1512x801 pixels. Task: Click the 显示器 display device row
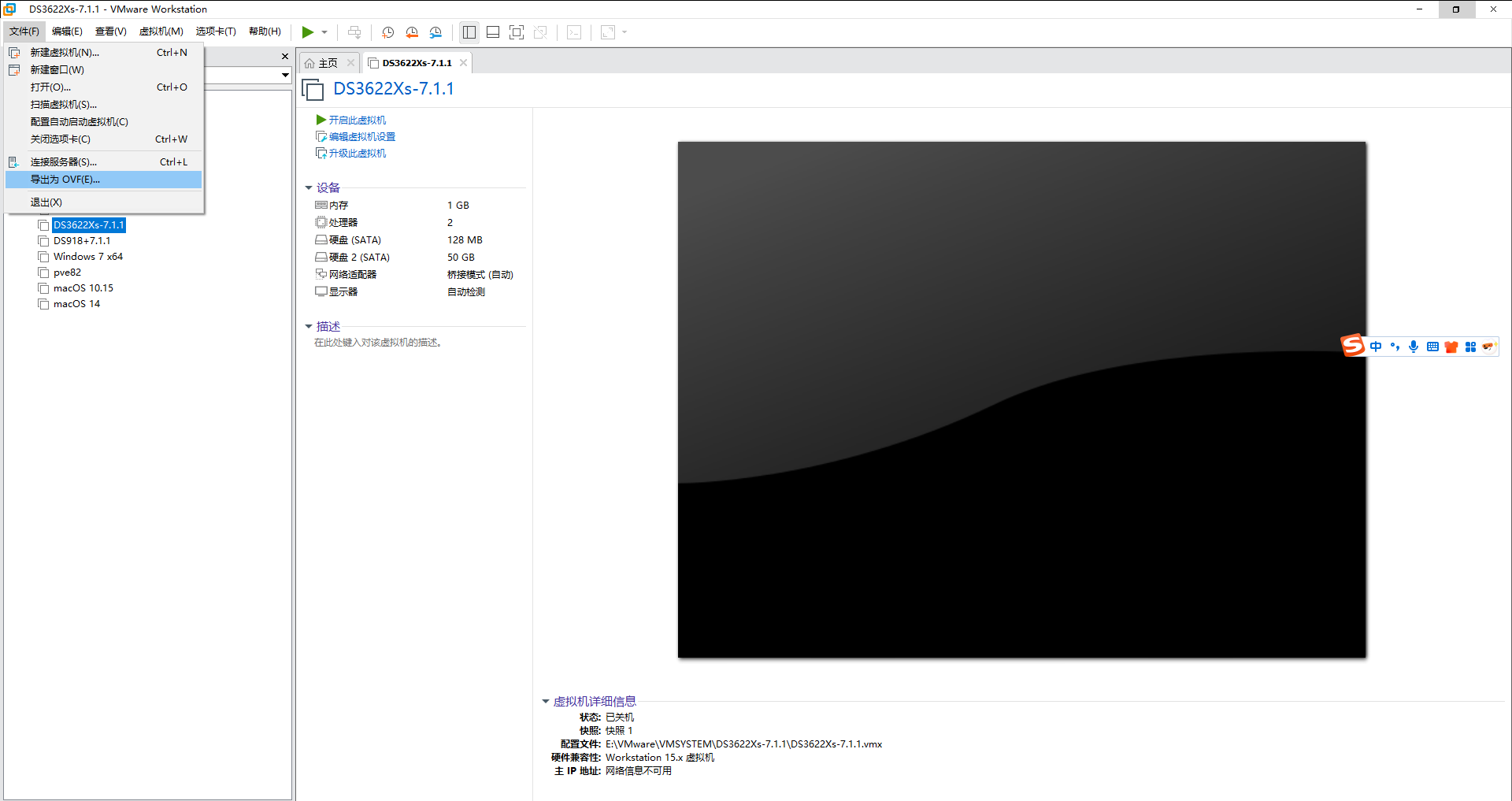coord(420,292)
